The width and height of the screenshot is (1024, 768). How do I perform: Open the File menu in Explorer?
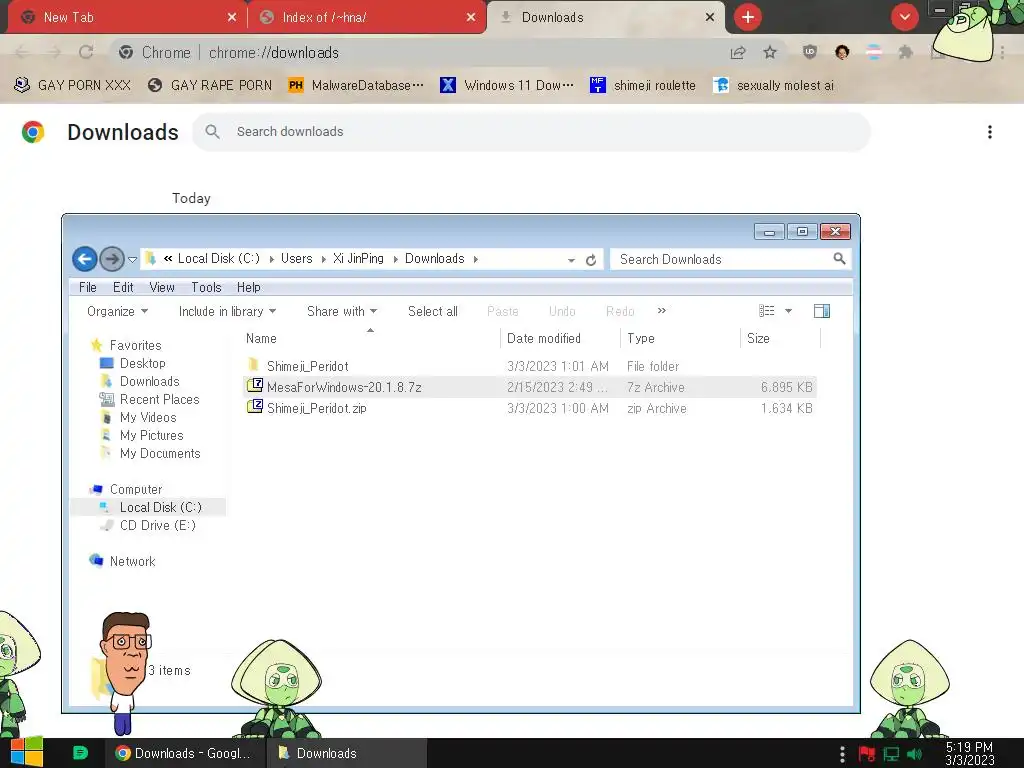[x=88, y=287]
